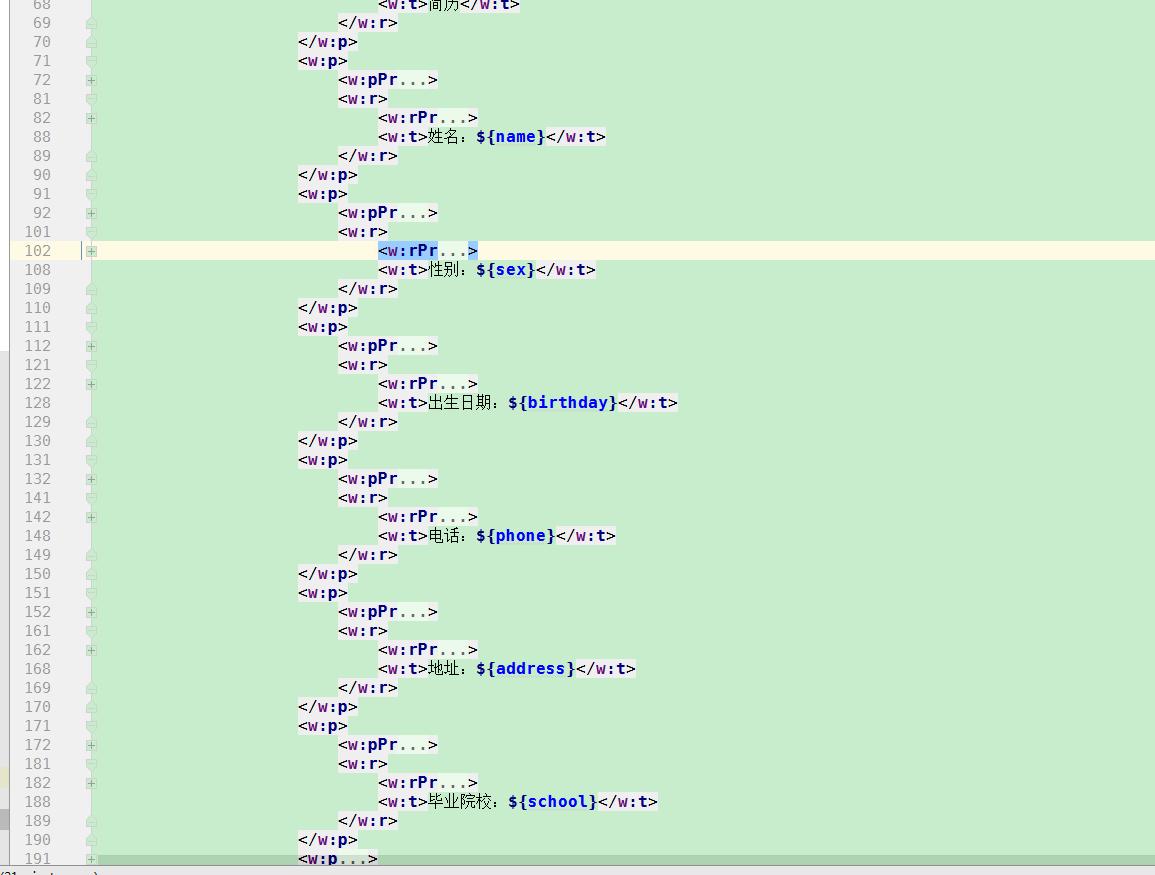Collapse w:r block at line 121
Image resolution: width=1155 pixels, height=875 pixels.
(91, 365)
